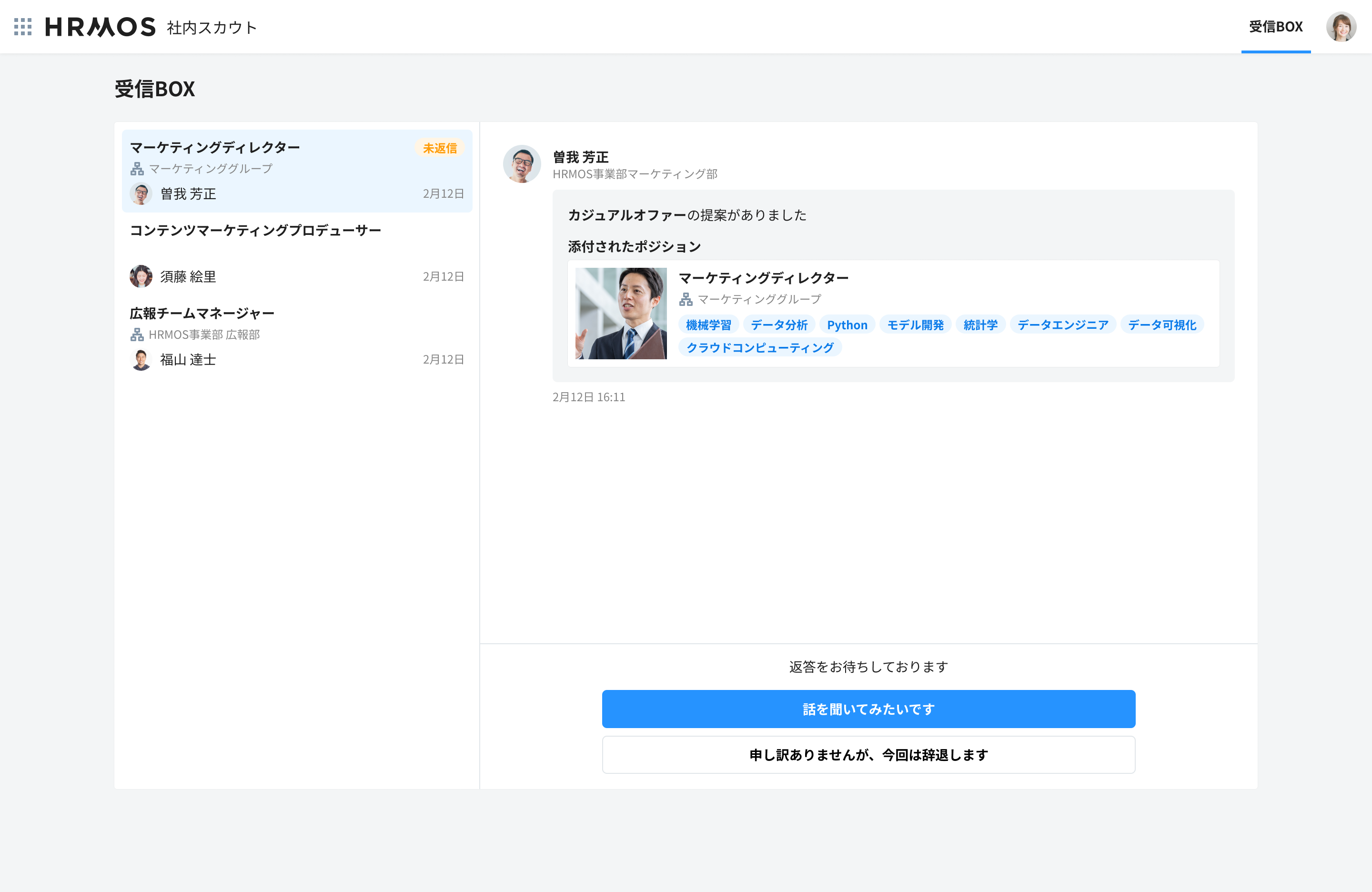This screenshot has width=1372, height=892.
Task: Select the Python skill tag
Action: pos(847,324)
